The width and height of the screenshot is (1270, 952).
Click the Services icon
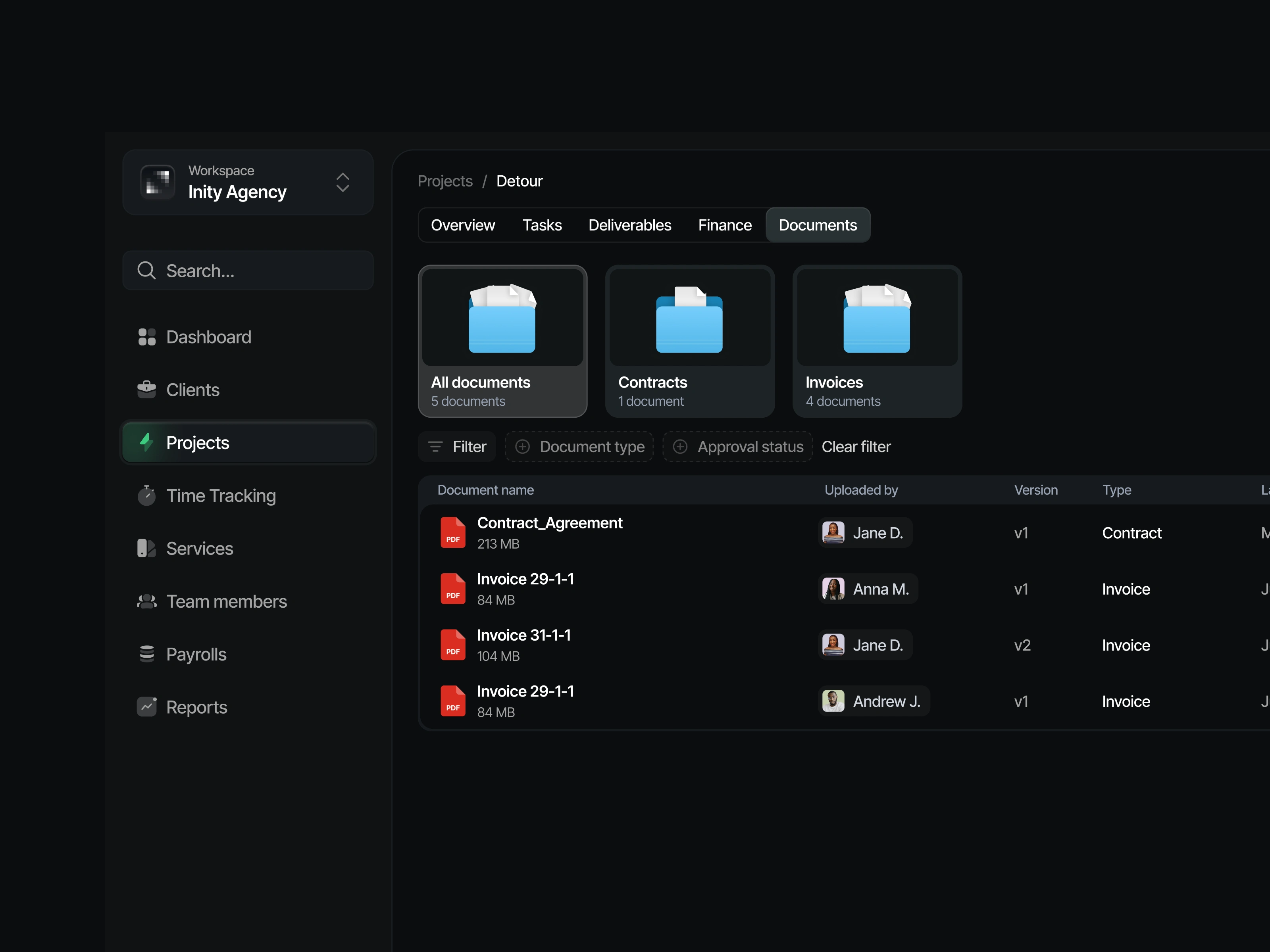146,548
